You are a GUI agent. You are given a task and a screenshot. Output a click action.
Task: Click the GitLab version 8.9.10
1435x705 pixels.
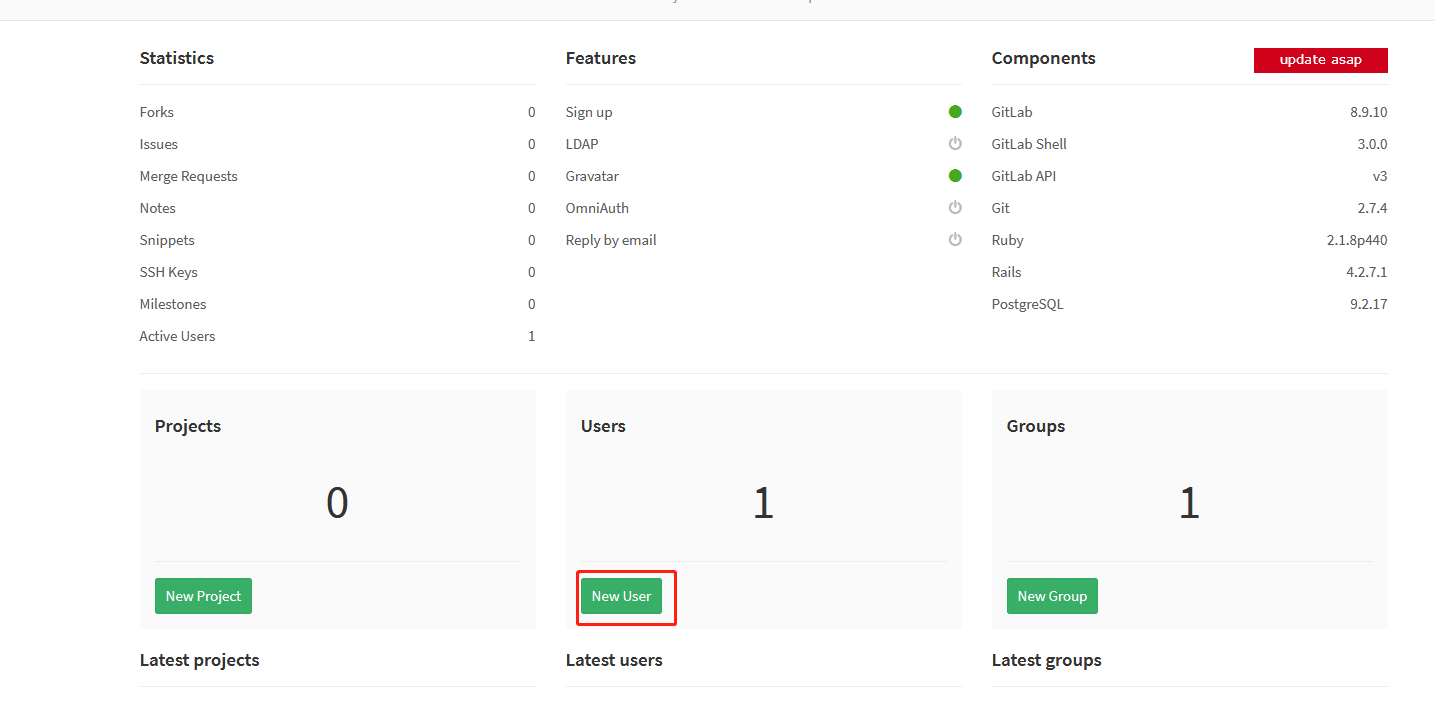pyautogui.click(x=1368, y=112)
